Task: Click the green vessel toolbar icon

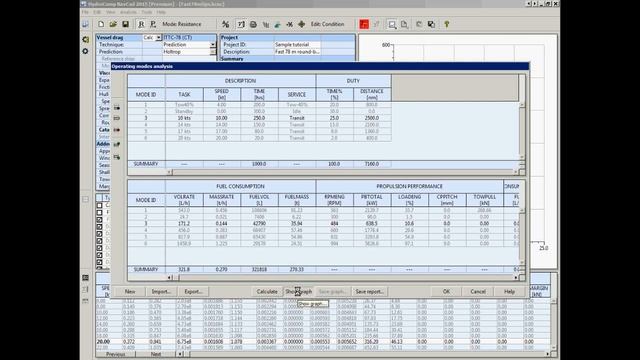Action: point(278,24)
